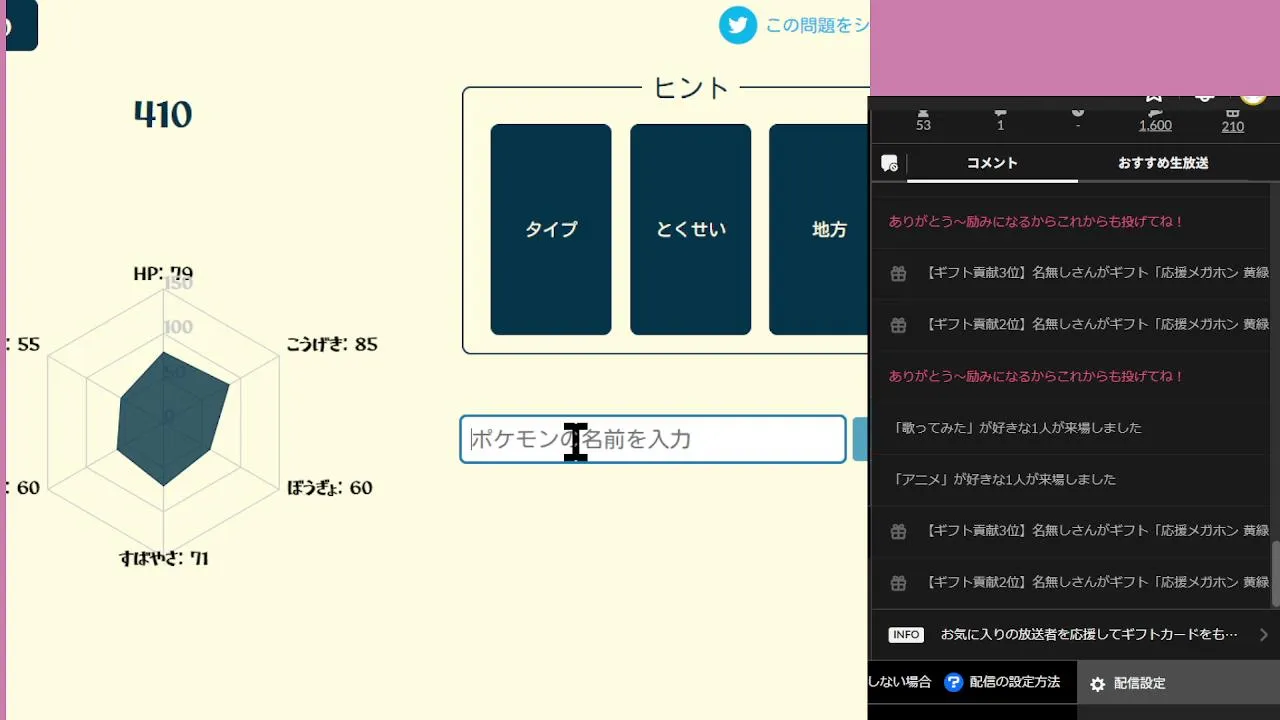
Task: Open the 1,600 points count link
Action: point(1155,125)
